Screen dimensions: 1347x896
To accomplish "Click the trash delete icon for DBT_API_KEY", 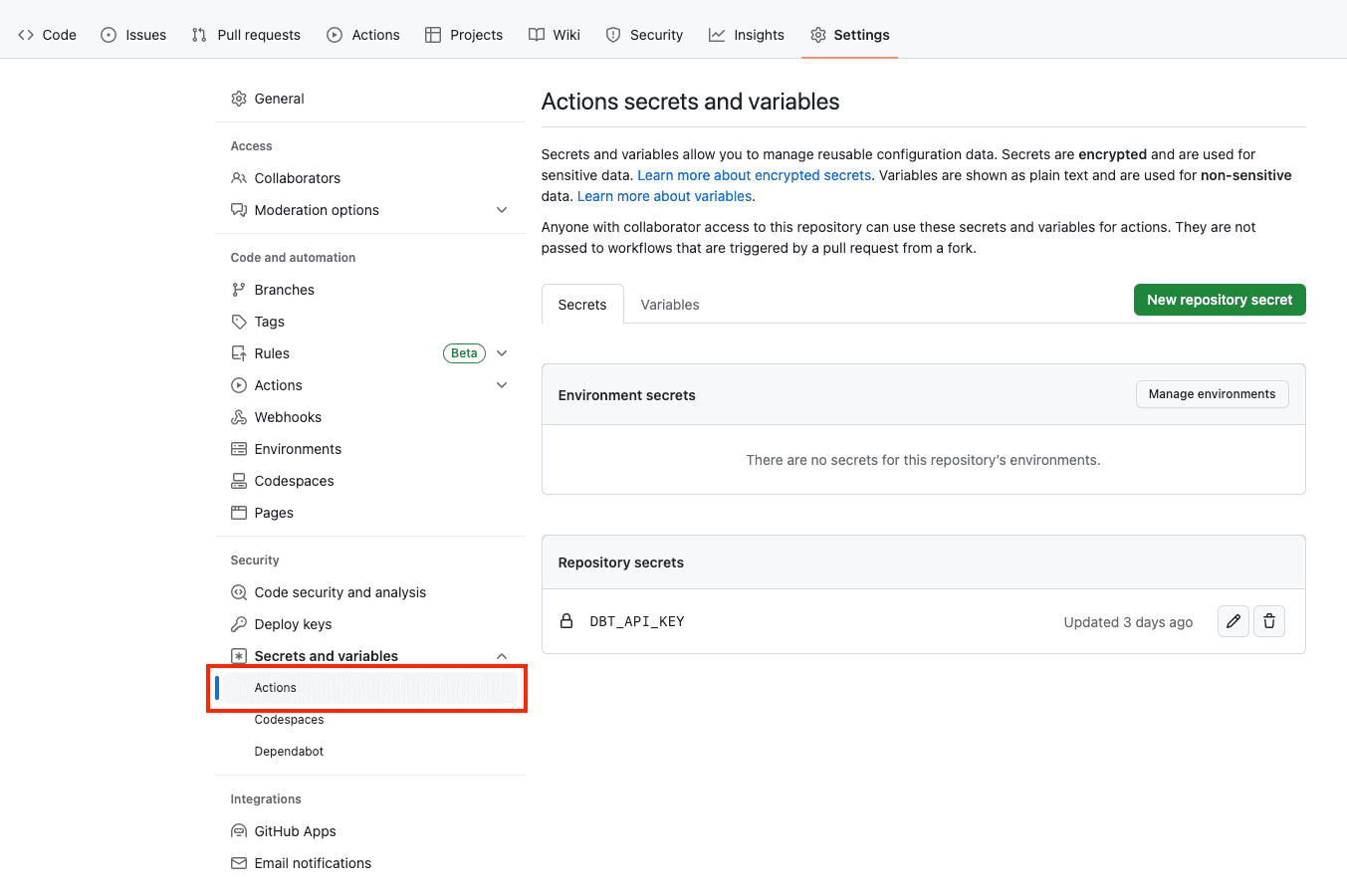I will 1269,621.
